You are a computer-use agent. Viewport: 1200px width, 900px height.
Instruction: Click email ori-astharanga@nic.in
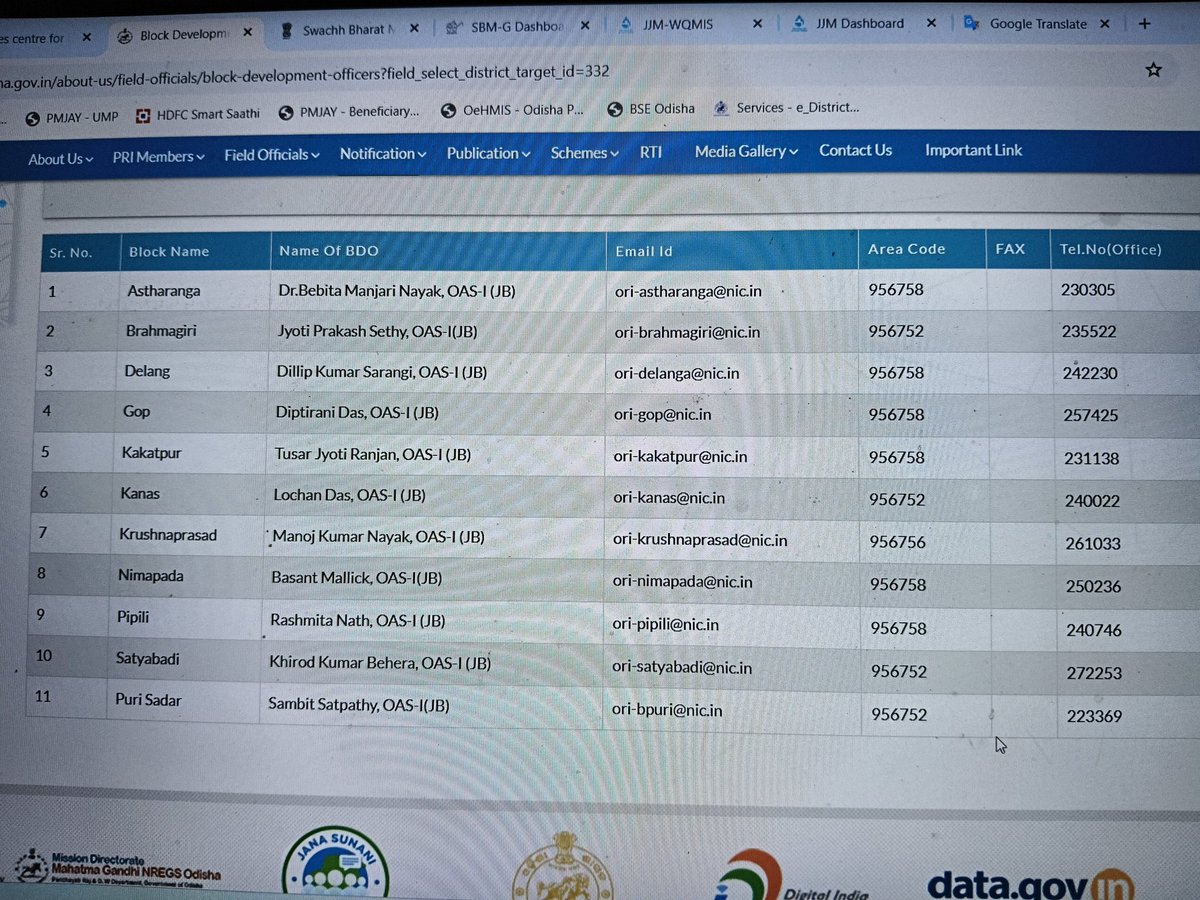coord(689,291)
